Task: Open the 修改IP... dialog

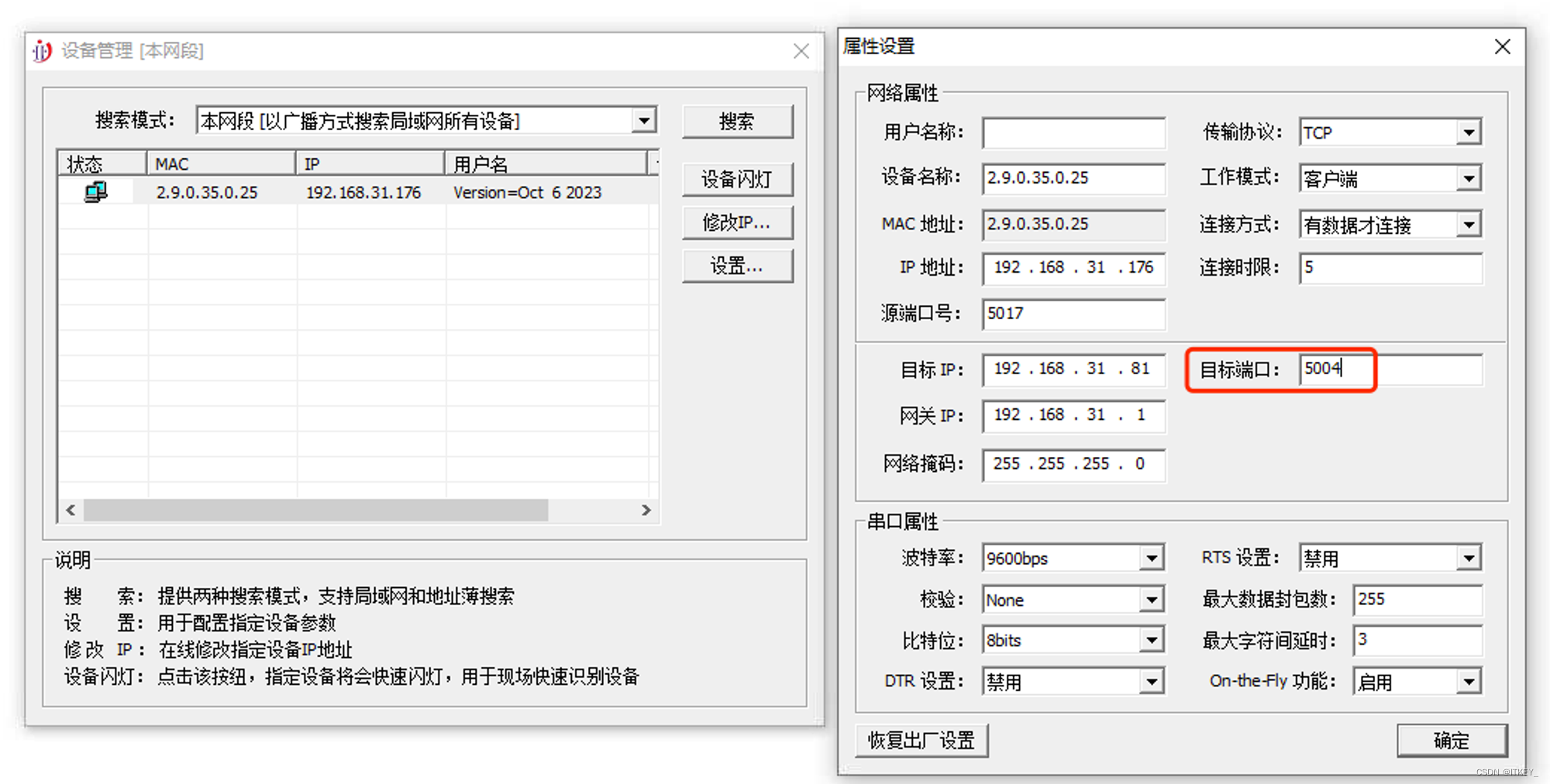Action: [737, 223]
